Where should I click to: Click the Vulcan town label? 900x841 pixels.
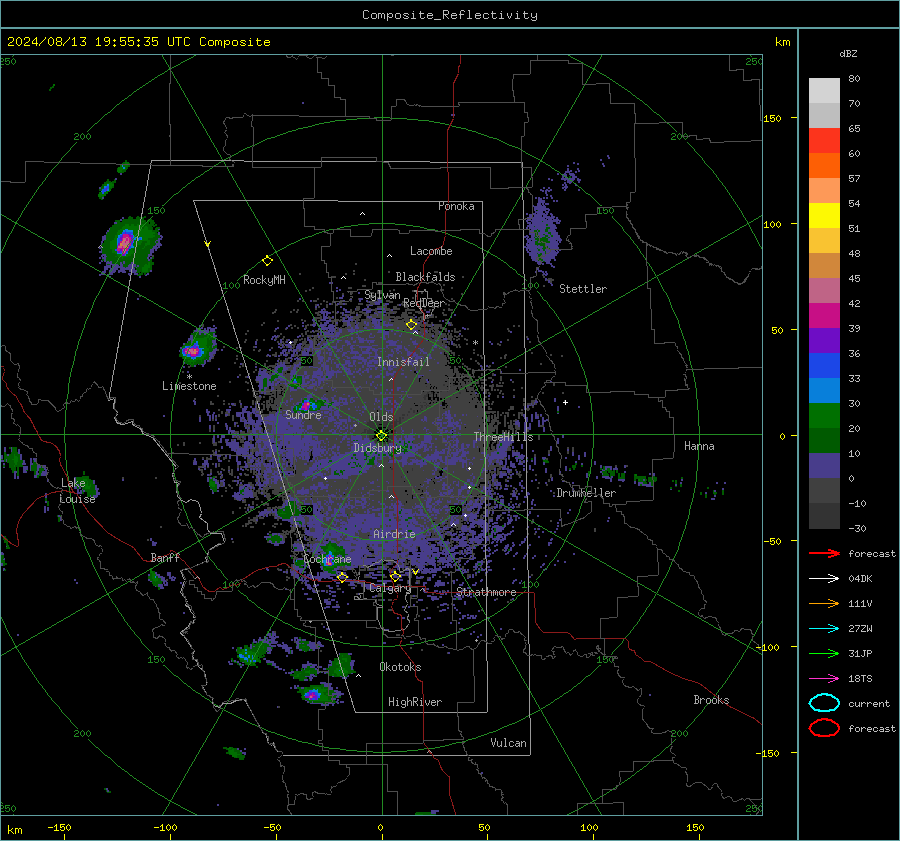click(x=508, y=743)
